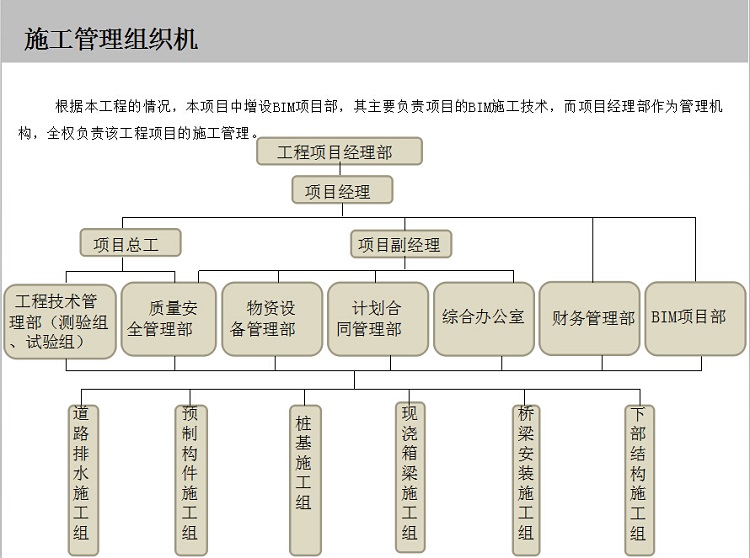The width and height of the screenshot is (750, 558).
Task: Click the line 构，全权负责该工程项目的施工管理
Action: tap(138, 133)
